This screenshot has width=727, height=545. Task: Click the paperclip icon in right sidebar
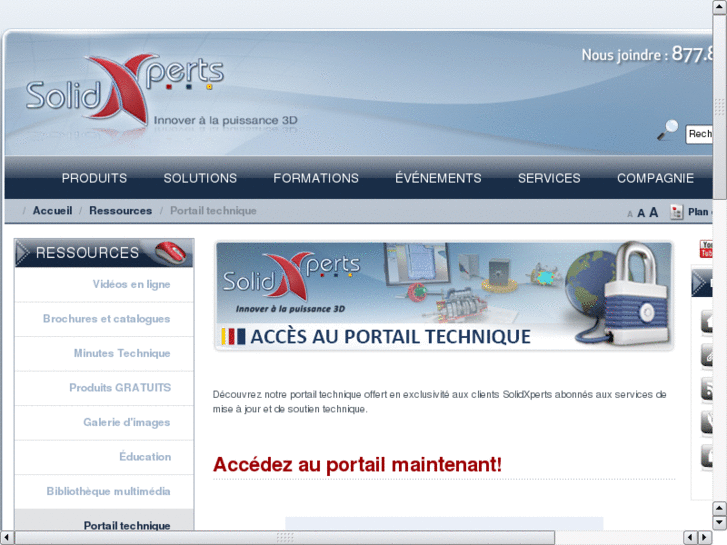coord(706,355)
